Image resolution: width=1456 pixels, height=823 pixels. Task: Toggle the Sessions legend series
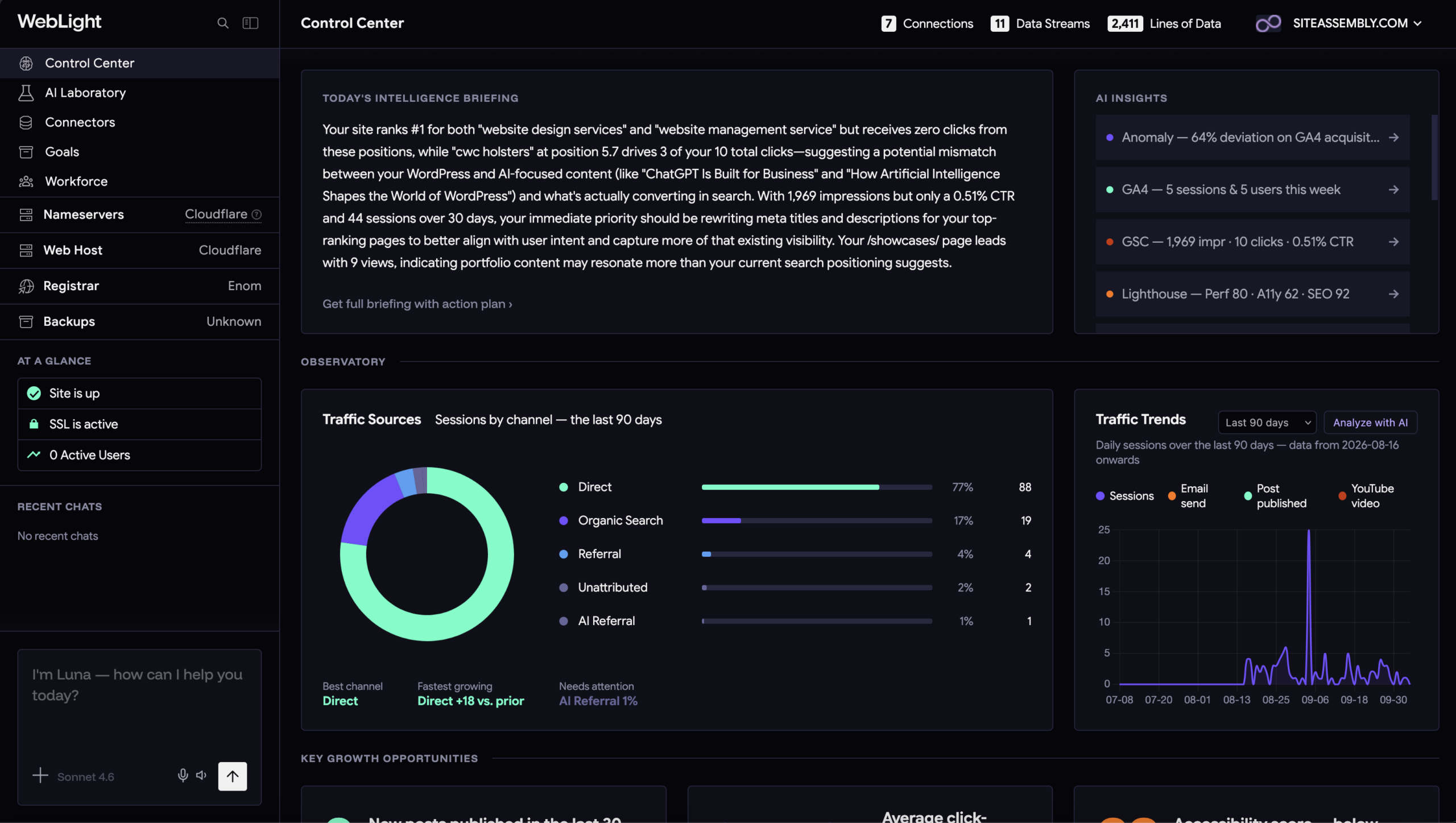click(1124, 496)
